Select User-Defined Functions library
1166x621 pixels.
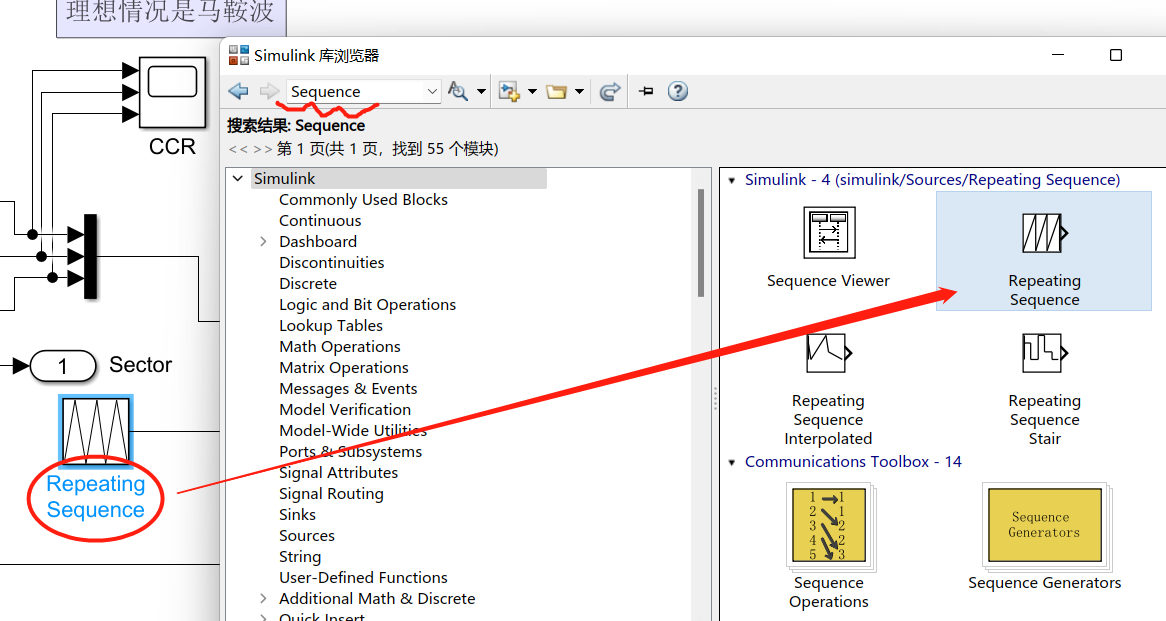pyautogui.click(x=363, y=577)
